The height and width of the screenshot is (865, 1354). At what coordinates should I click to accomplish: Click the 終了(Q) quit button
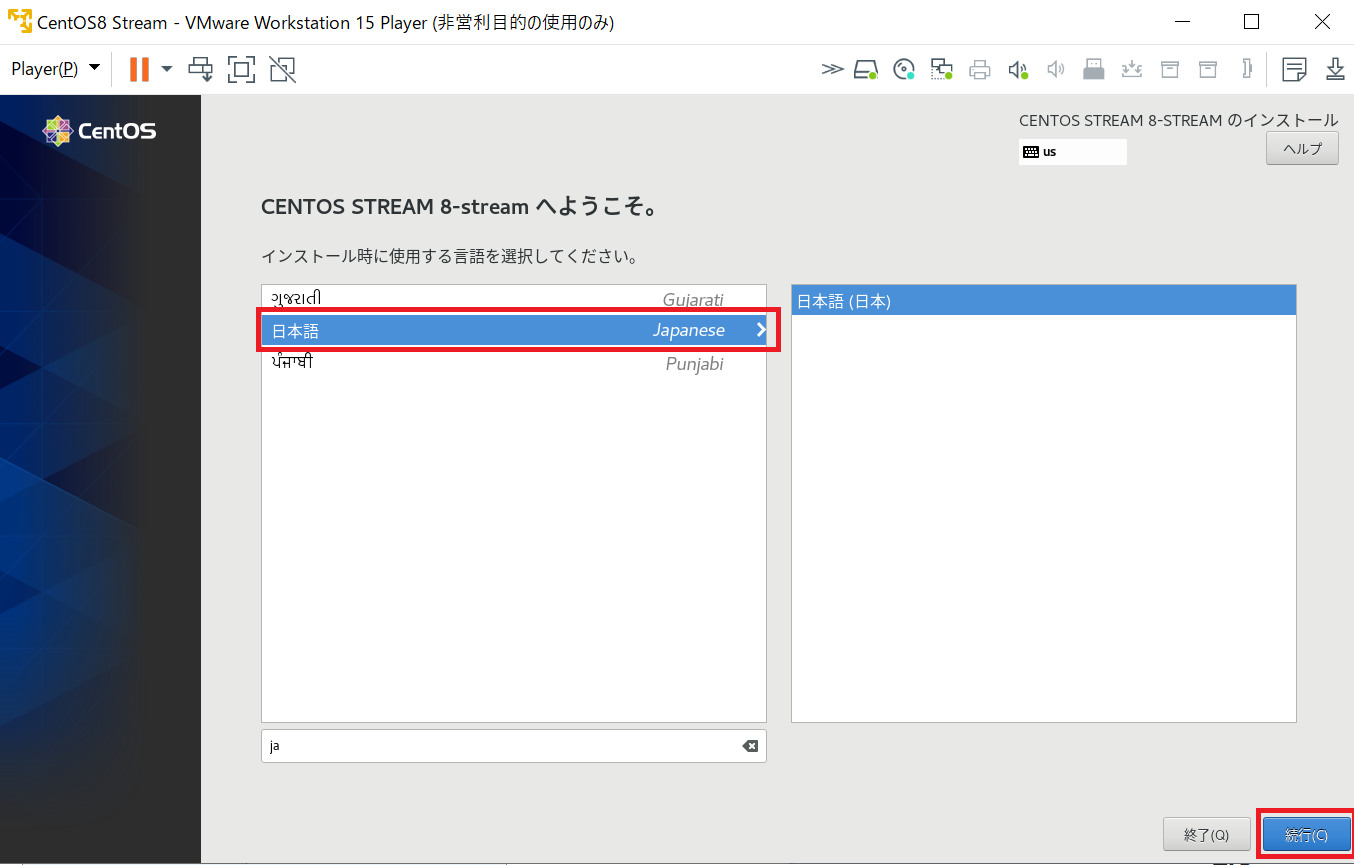tap(1207, 835)
